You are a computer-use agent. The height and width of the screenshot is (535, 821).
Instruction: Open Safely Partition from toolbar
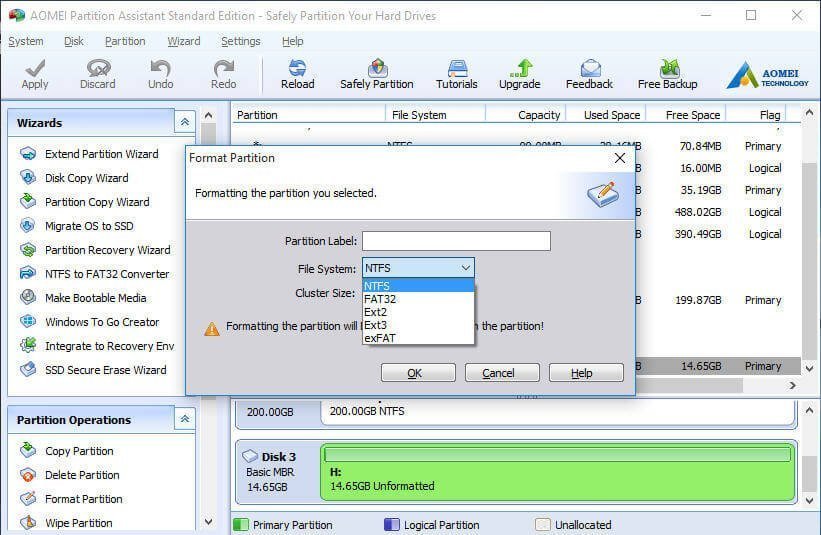tap(376, 74)
